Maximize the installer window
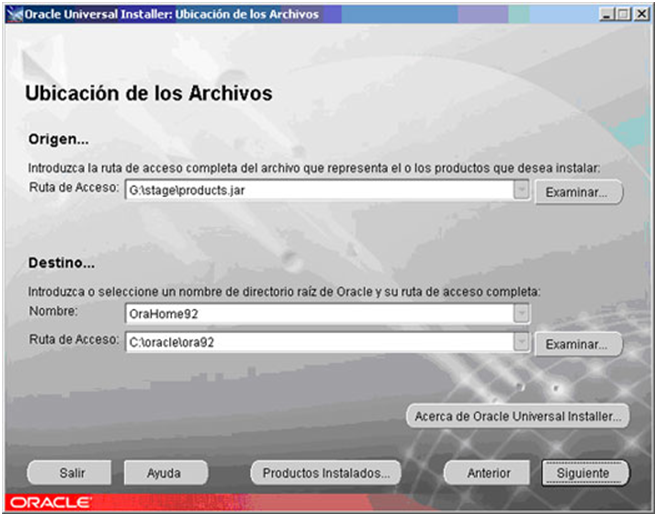 coord(623,14)
